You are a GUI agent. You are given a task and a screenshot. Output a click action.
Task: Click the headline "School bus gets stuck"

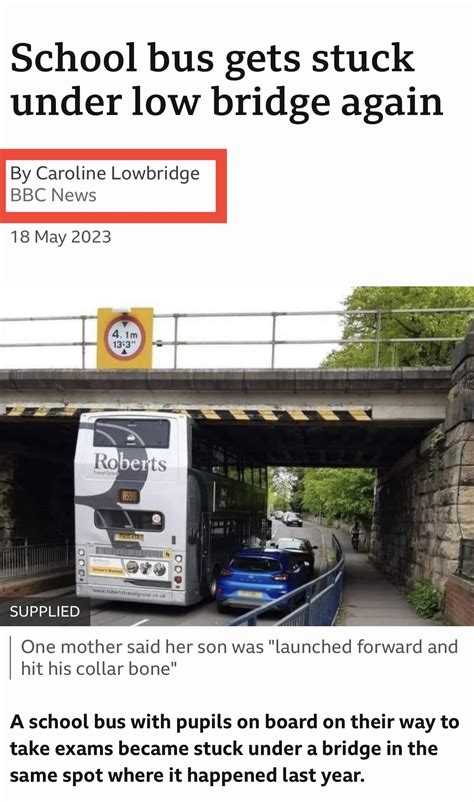point(212,58)
